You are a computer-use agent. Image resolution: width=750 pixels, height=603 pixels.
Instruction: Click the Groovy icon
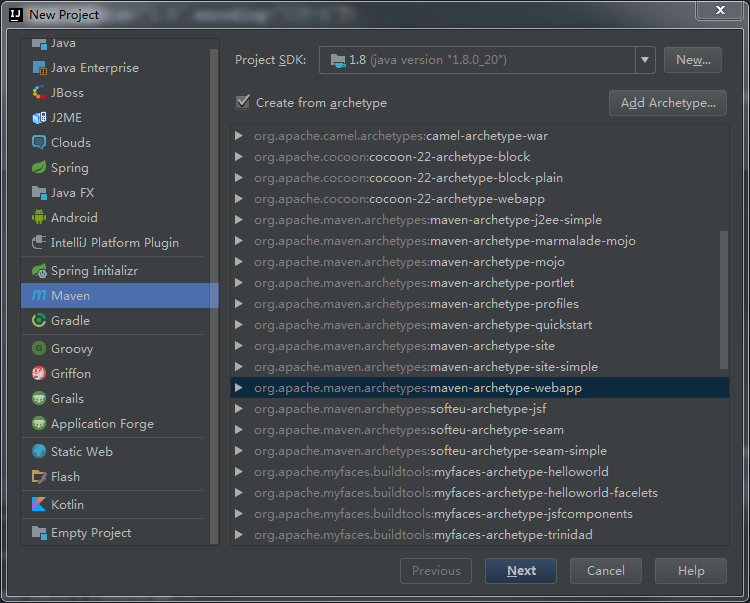coord(39,349)
